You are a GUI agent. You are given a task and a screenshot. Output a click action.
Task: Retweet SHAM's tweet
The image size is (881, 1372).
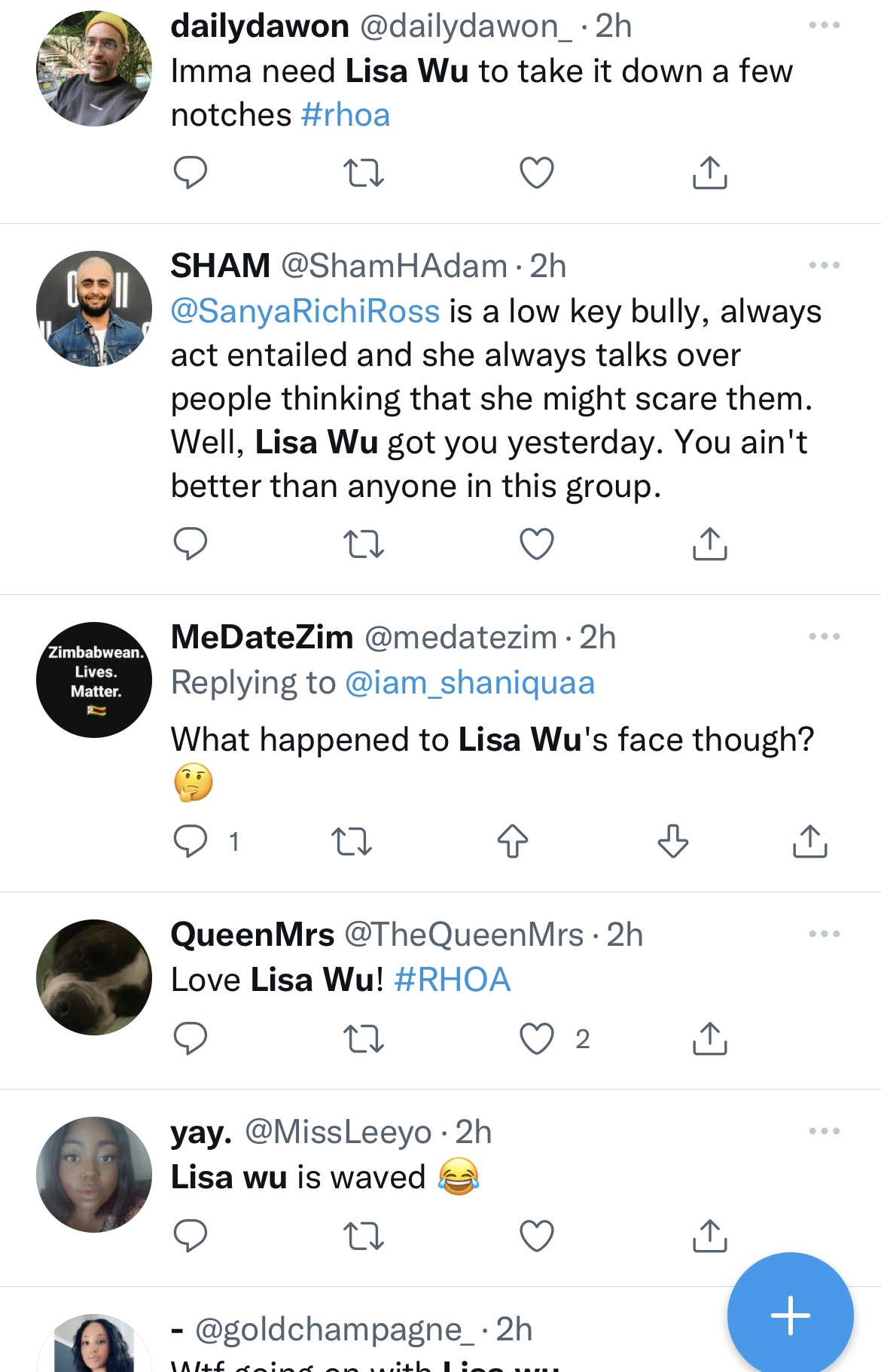(x=364, y=544)
